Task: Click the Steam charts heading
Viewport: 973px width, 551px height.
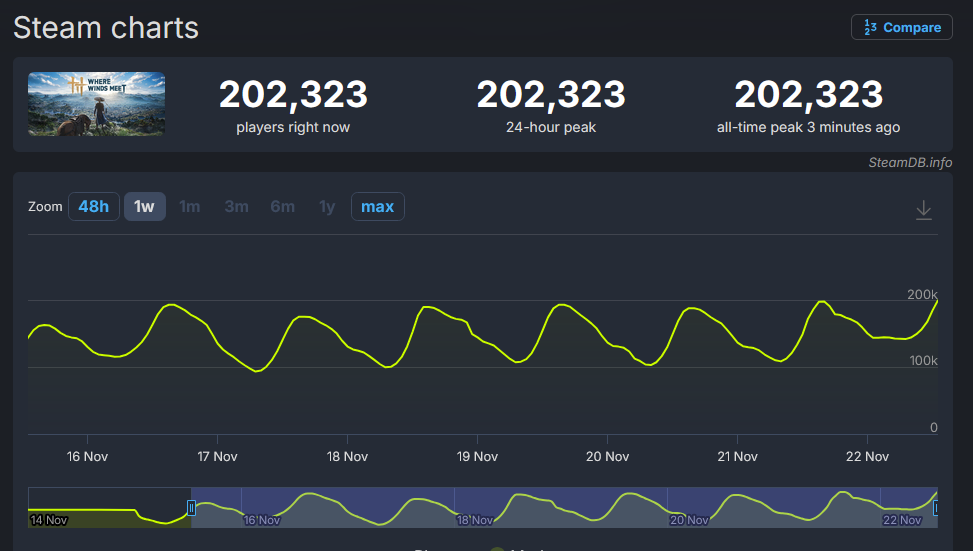Action: [x=106, y=28]
